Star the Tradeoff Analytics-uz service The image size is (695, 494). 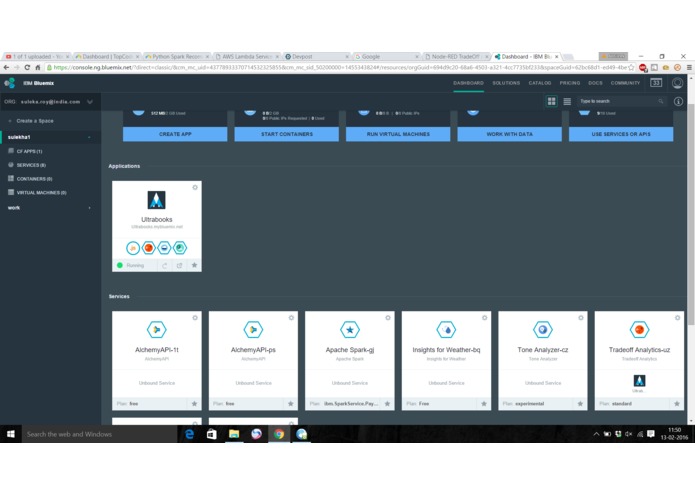click(677, 404)
